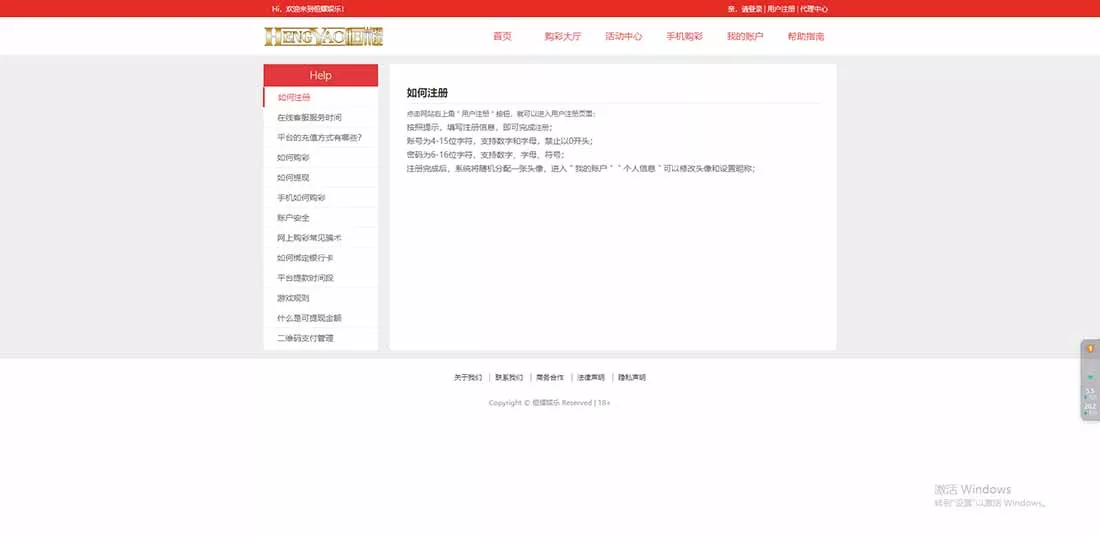
Task: Select 如何注册 in Help sidebar
Action: 294,98
